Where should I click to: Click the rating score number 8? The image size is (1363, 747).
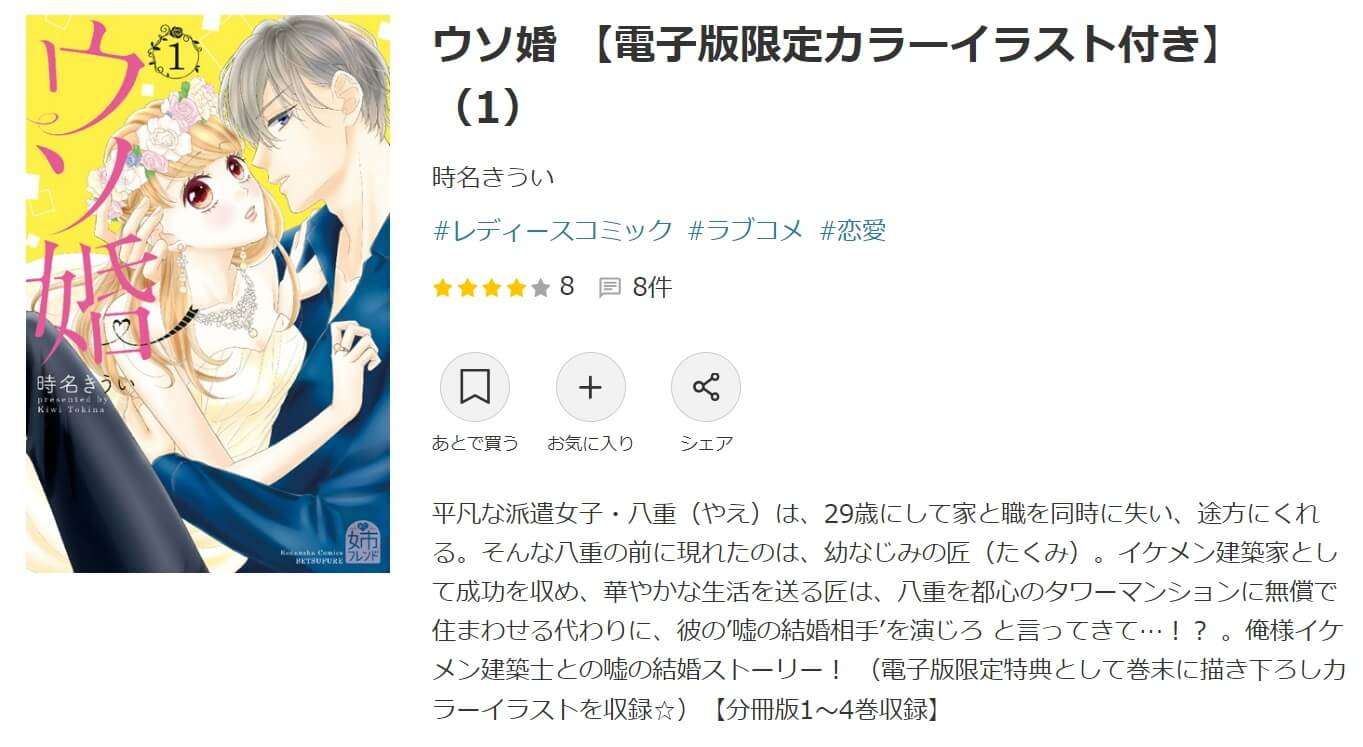point(567,288)
